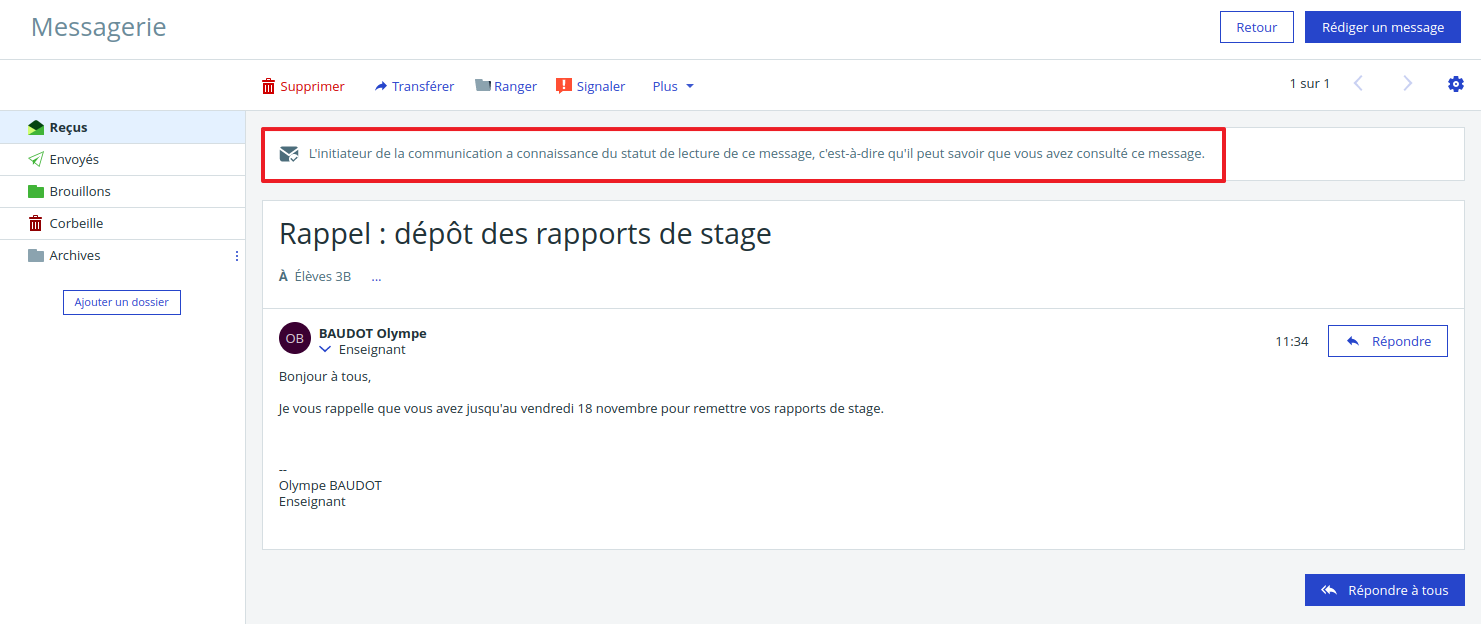
Task: Click Répondre à tous button
Action: click(x=1384, y=590)
